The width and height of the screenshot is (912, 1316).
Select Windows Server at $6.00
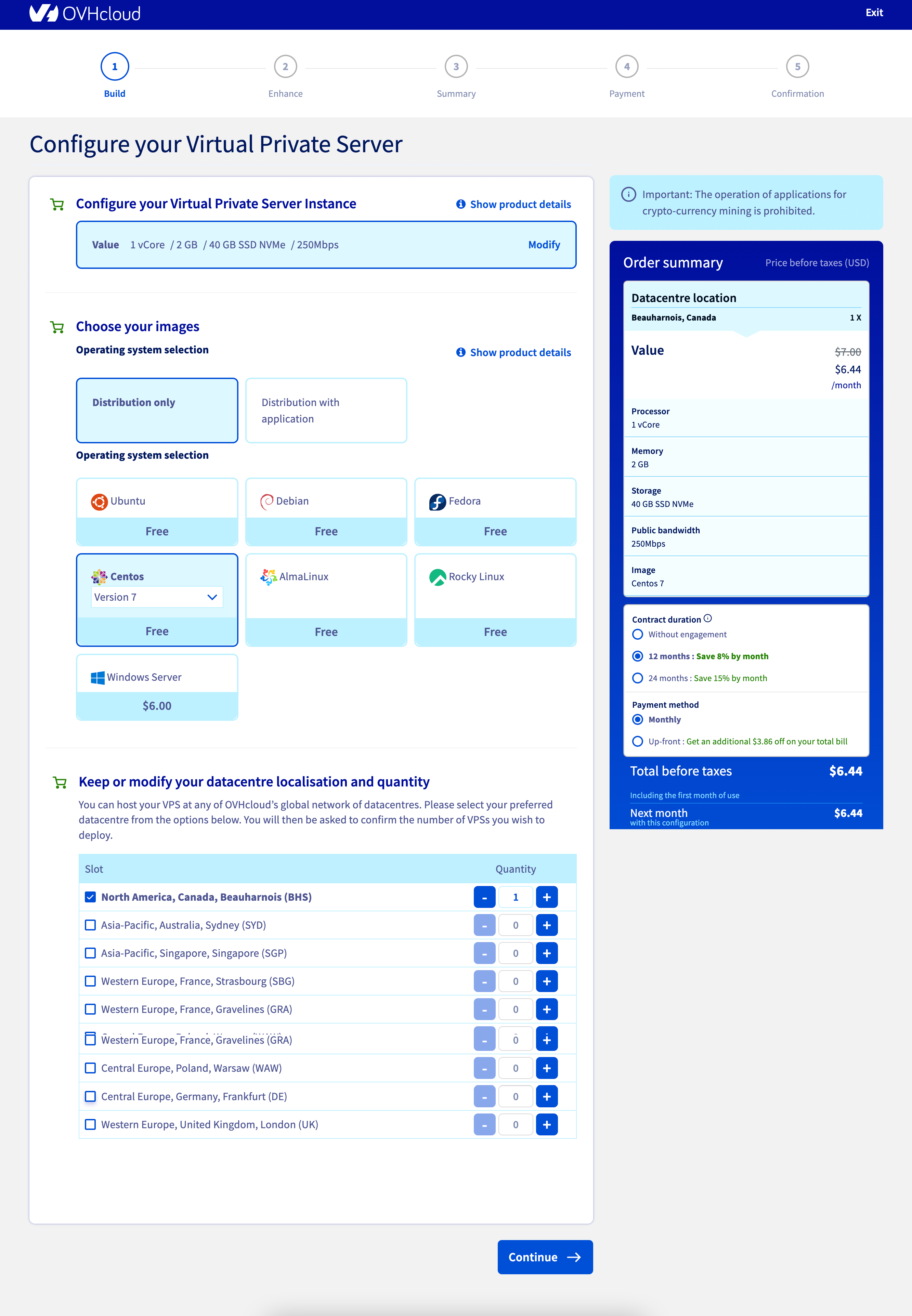[157, 688]
